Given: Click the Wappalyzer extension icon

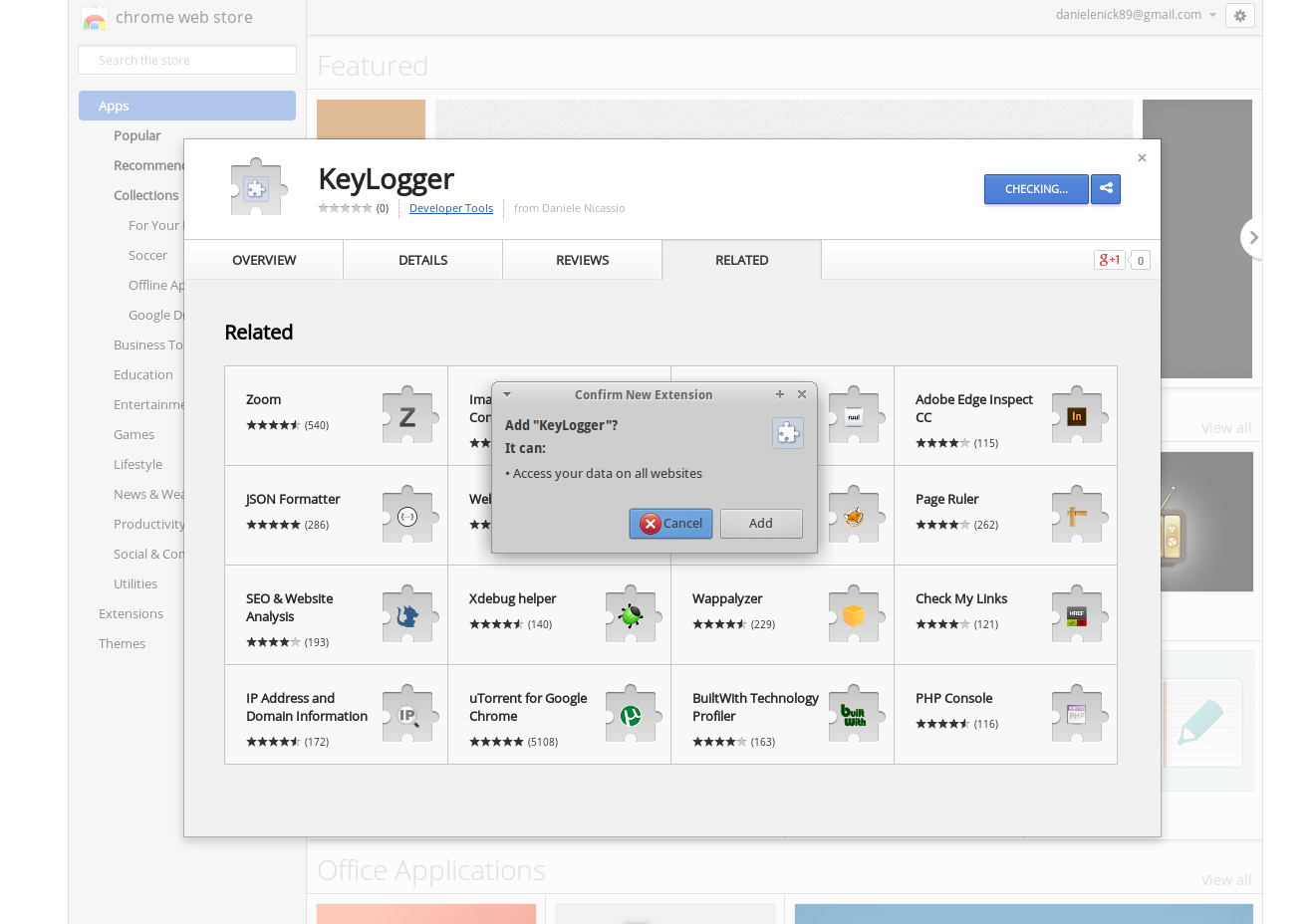Looking at the screenshot, I should click(855, 614).
